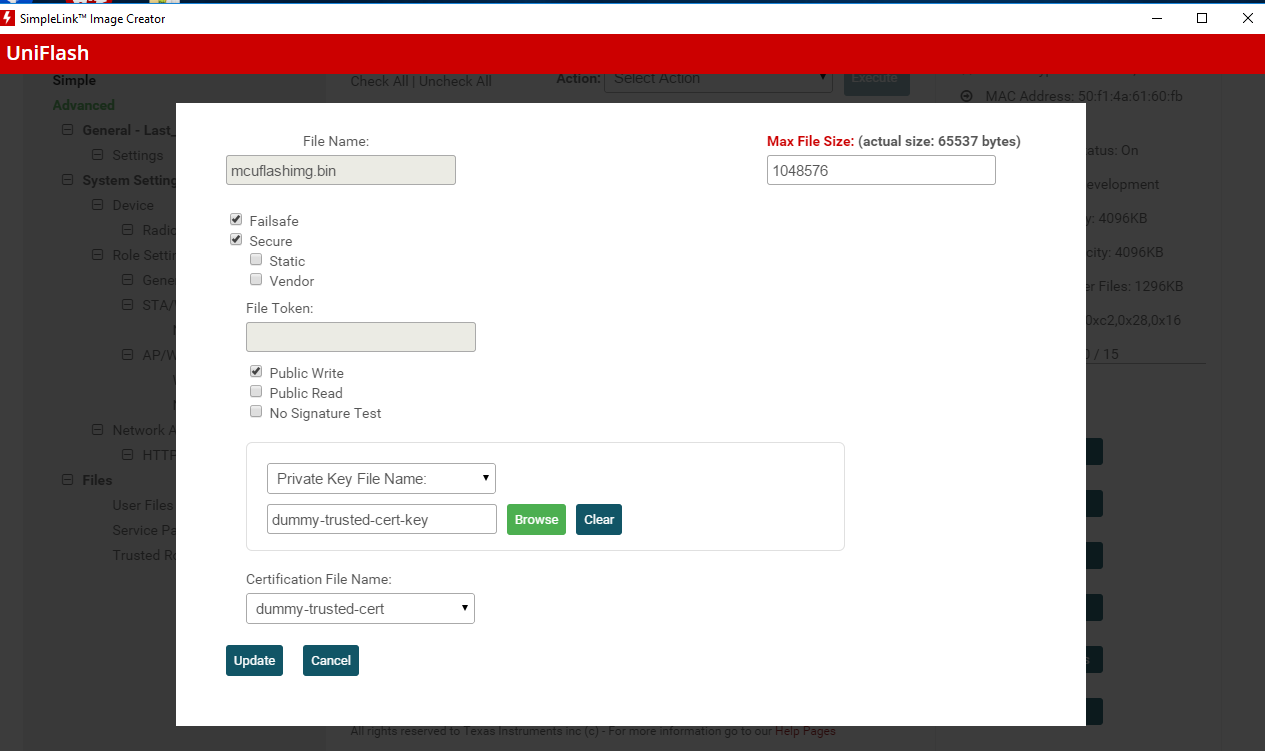Collapse the Radio node under Device
The width and height of the screenshot is (1265, 751).
click(x=127, y=230)
